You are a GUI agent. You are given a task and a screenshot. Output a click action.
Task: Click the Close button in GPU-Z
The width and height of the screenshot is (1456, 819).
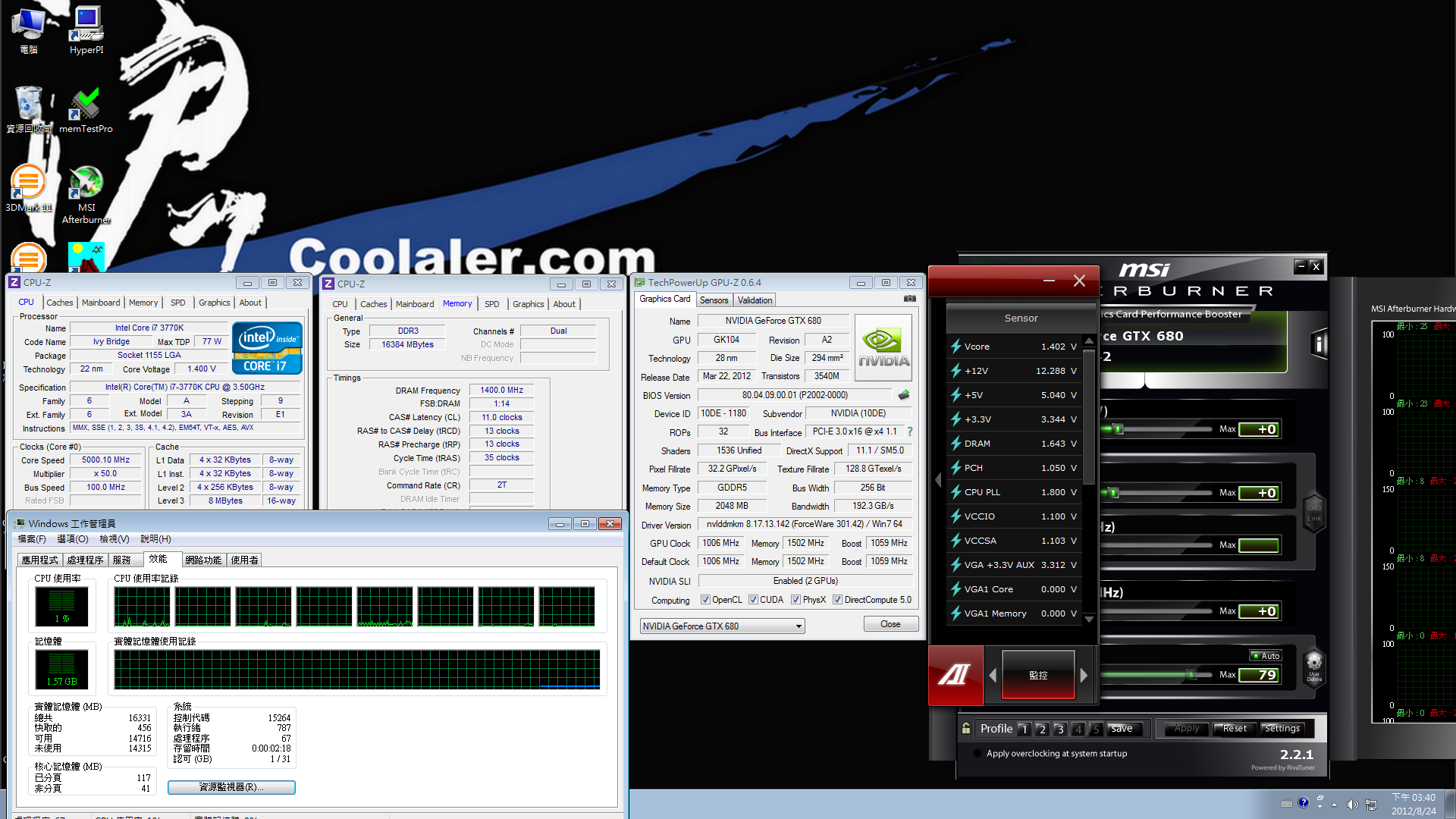890,624
